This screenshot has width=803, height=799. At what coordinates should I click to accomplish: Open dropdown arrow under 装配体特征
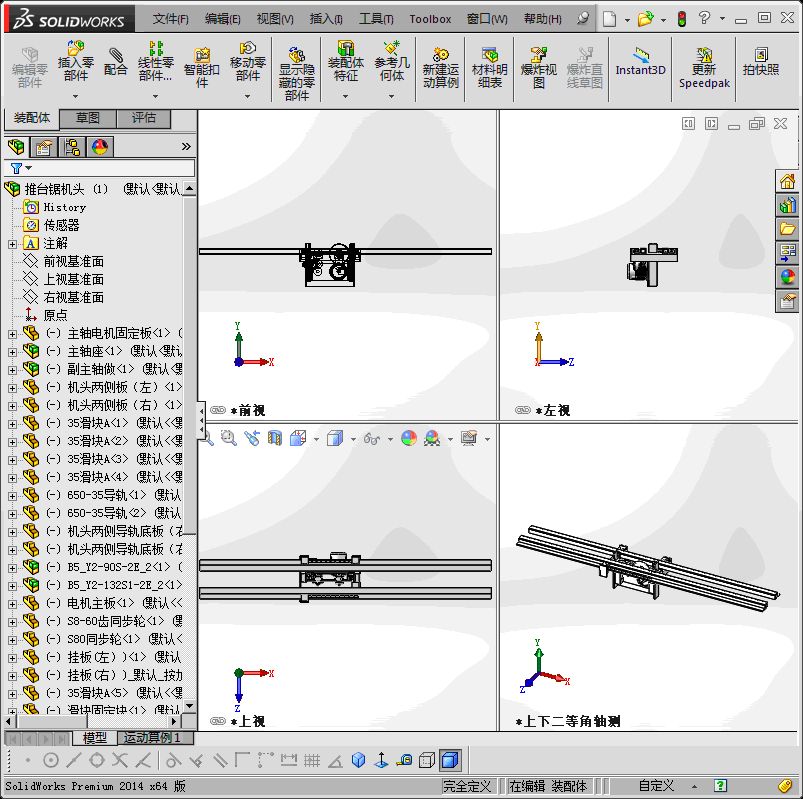[x=346, y=96]
